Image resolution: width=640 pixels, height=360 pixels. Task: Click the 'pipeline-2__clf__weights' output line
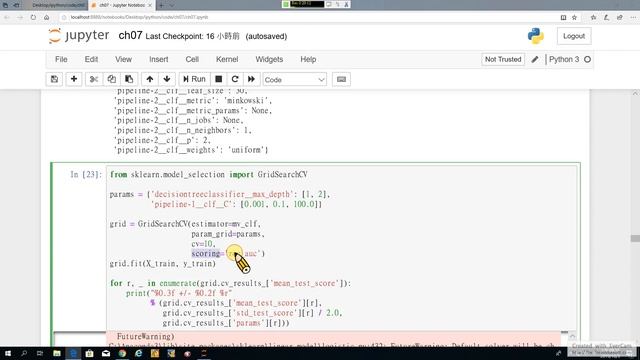pyautogui.click(x=191, y=150)
